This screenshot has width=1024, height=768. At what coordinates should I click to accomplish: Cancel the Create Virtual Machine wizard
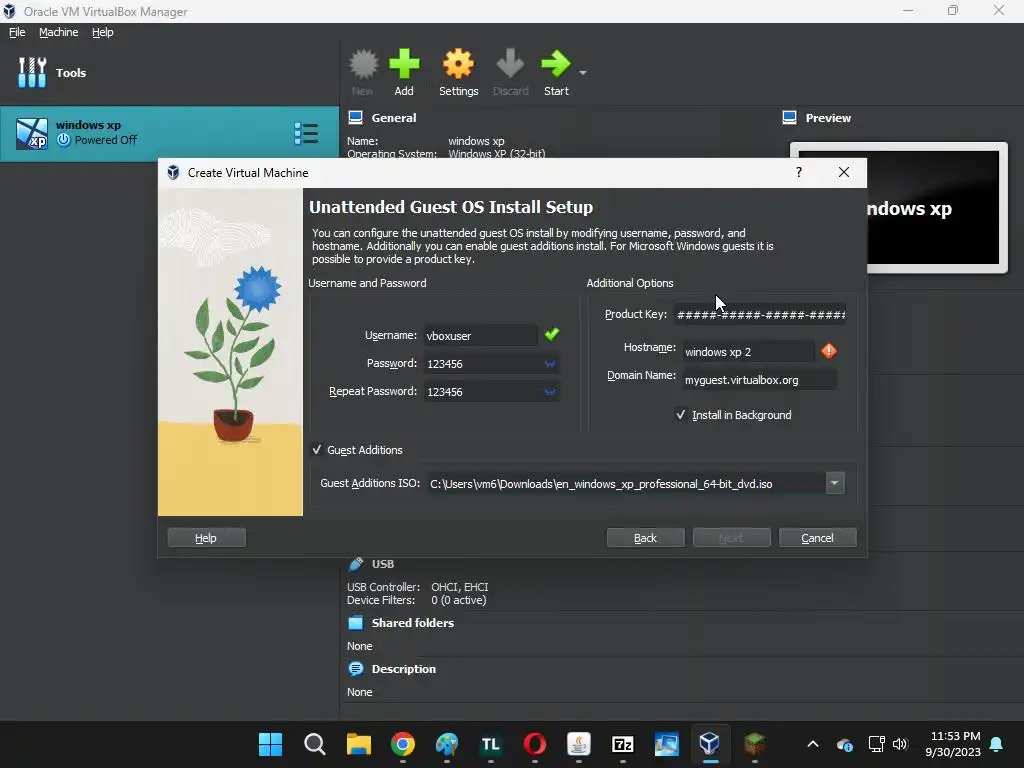tap(817, 537)
